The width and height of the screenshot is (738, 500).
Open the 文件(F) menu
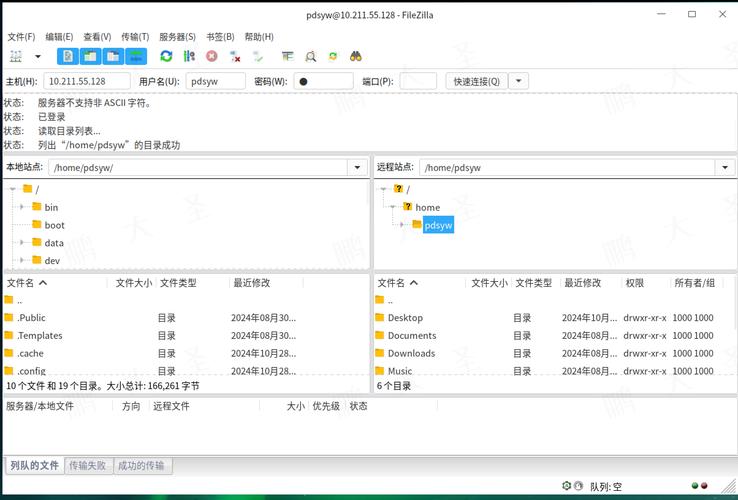21,37
